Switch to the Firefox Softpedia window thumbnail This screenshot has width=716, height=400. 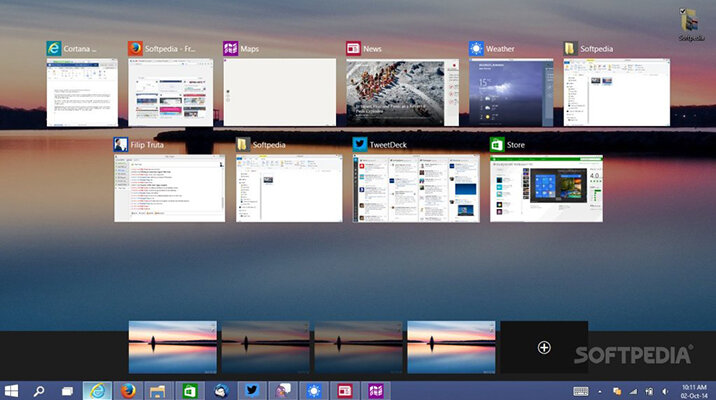(170, 92)
